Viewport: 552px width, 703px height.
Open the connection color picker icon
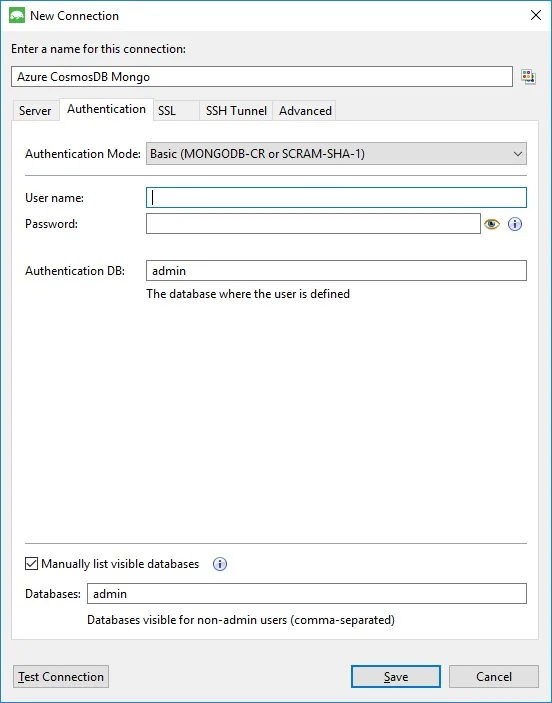(x=528, y=77)
